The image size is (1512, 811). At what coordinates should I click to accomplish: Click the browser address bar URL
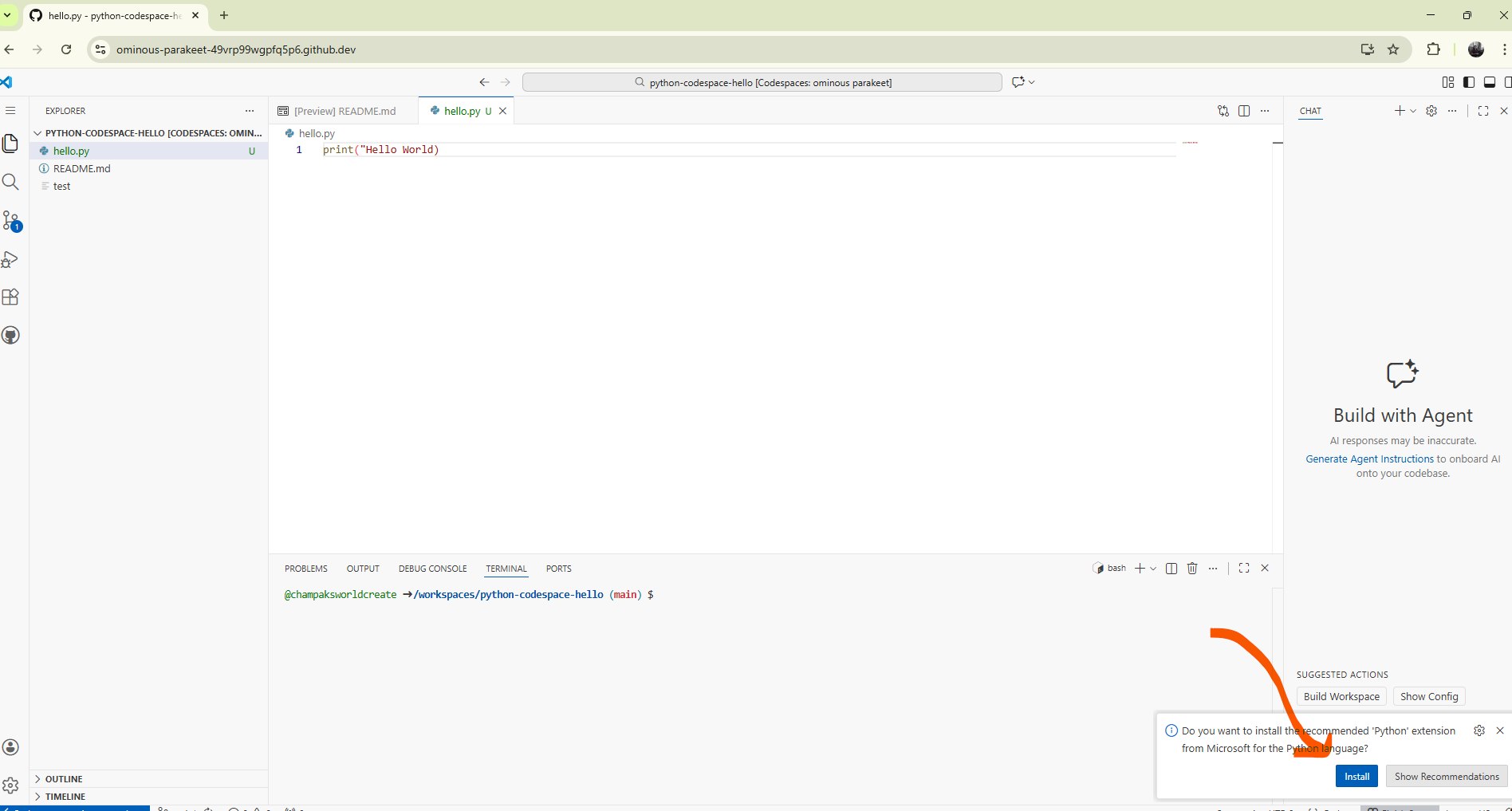click(x=236, y=49)
